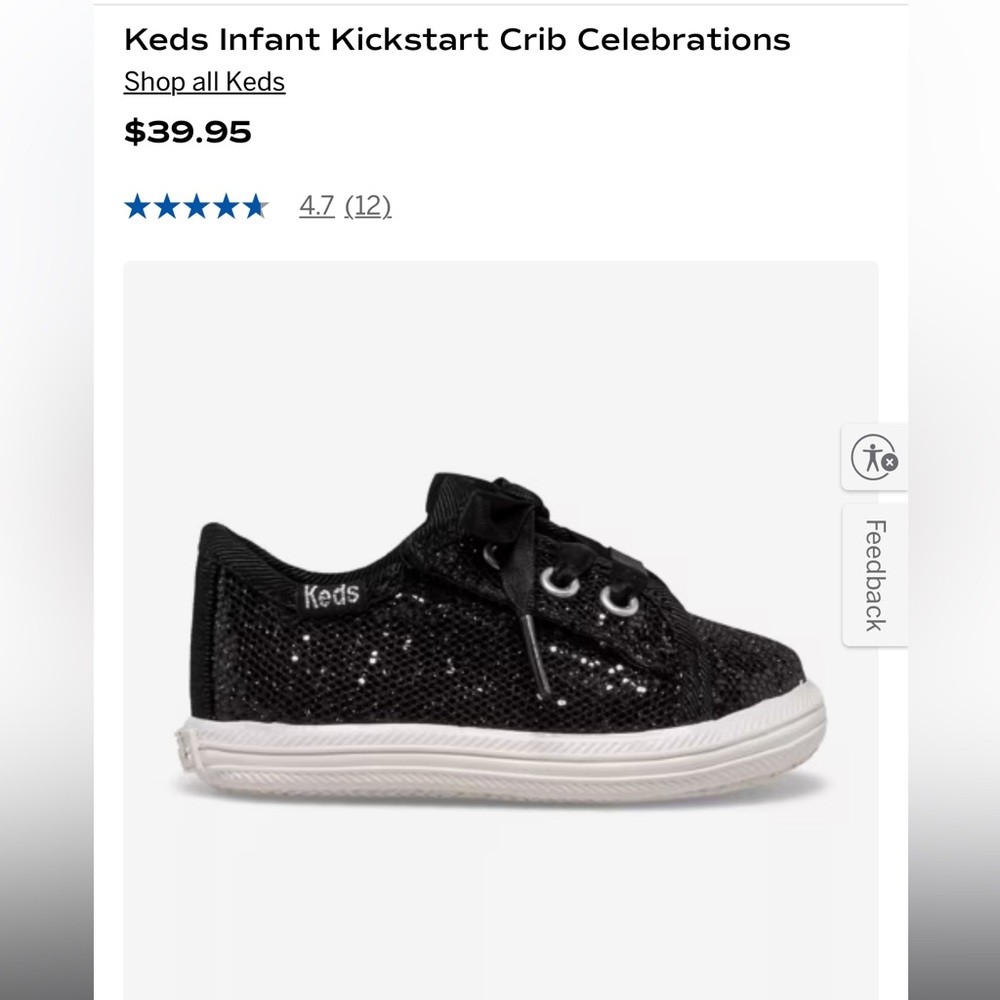Select the second rating star
Screen dimensions: 1000x1000
[164, 205]
